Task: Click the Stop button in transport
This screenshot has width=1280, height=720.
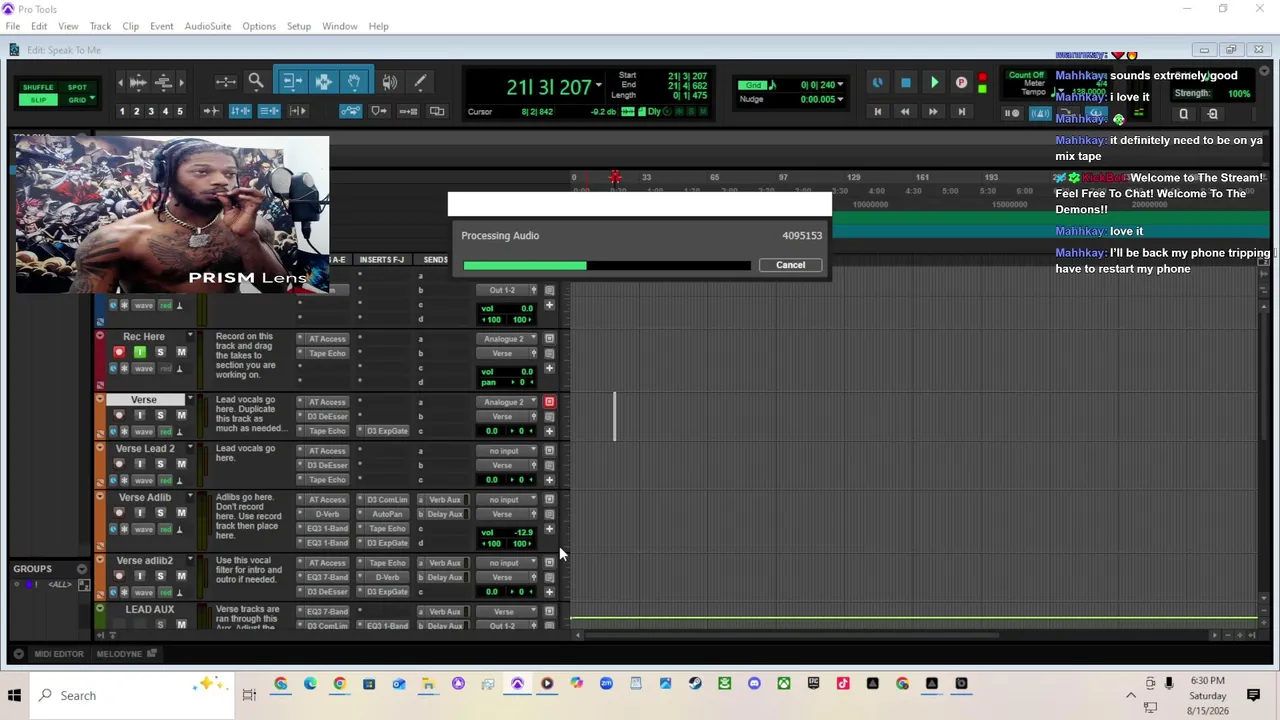Action: (x=906, y=83)
